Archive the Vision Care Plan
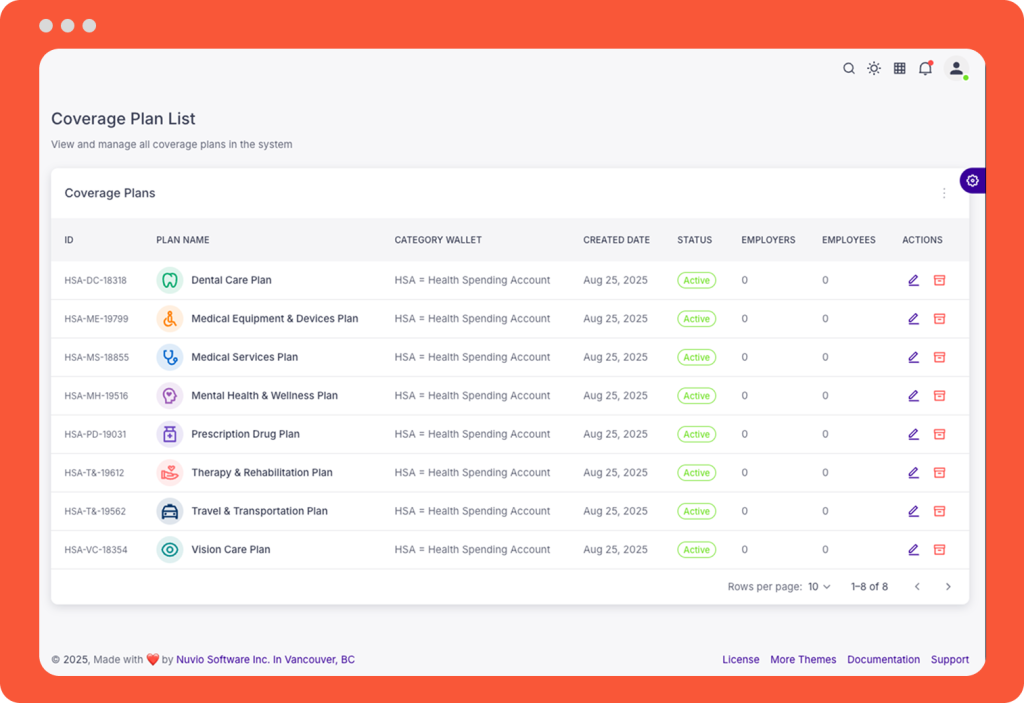 click(x=939, y=549)
